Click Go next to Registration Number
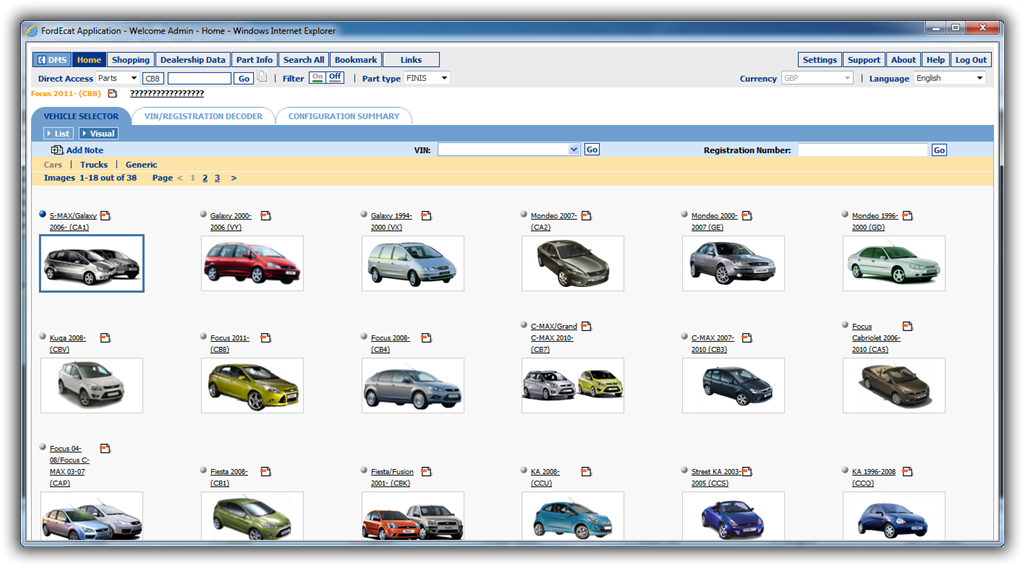 point(939,150)
